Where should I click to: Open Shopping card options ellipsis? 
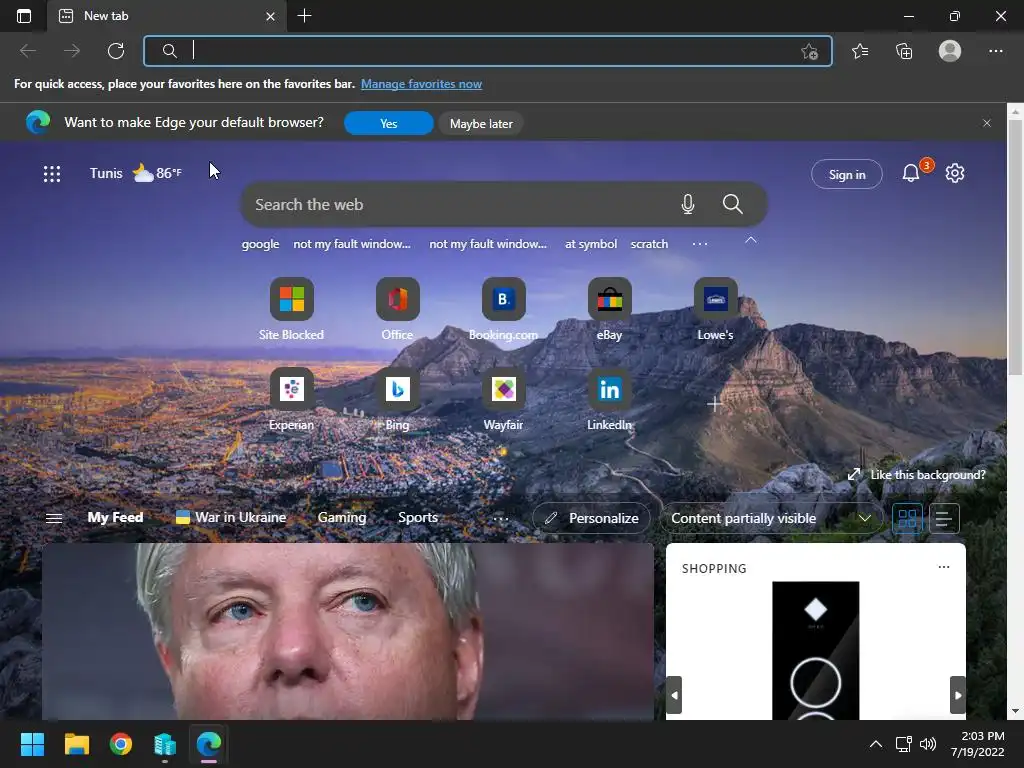tap(944, 567)
